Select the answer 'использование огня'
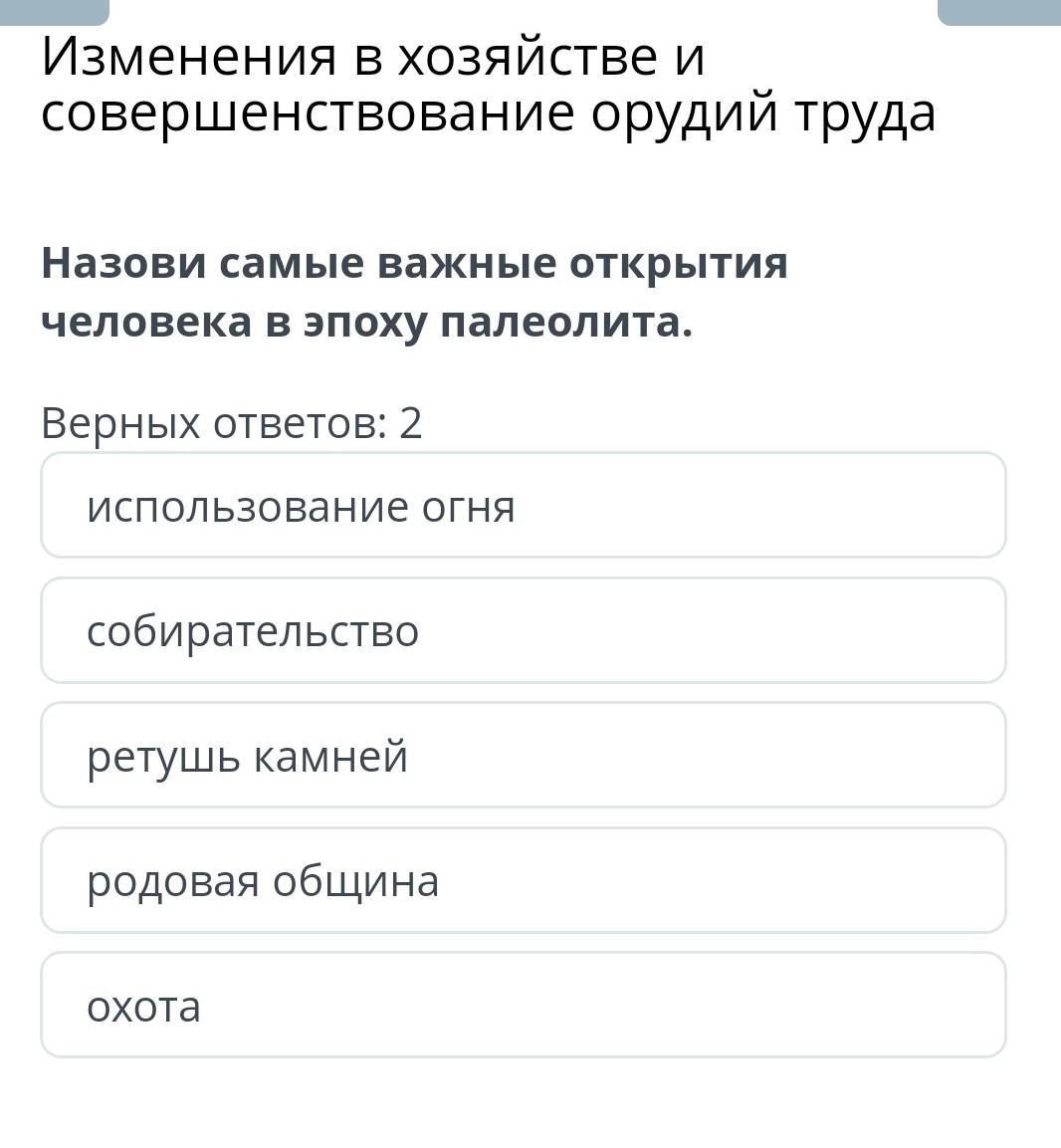Screen dimensions: 1061x1148 524,505
